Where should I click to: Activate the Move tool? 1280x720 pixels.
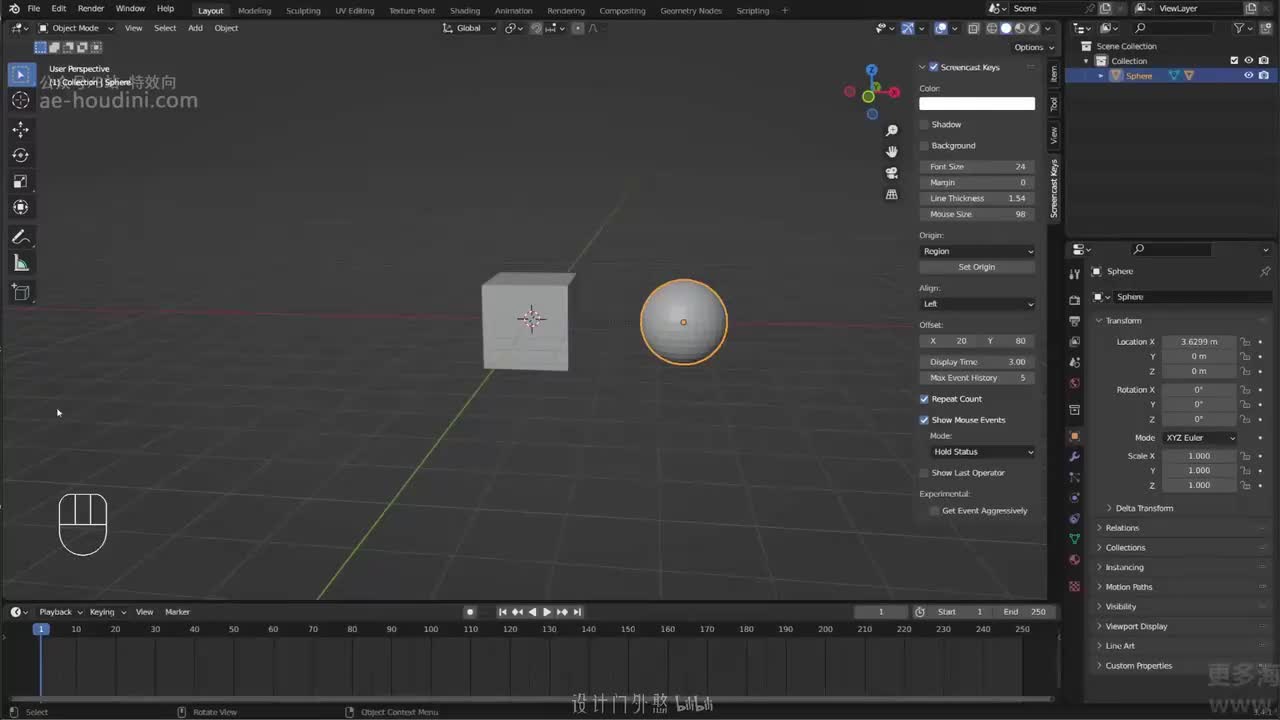[x=20, y=129]
